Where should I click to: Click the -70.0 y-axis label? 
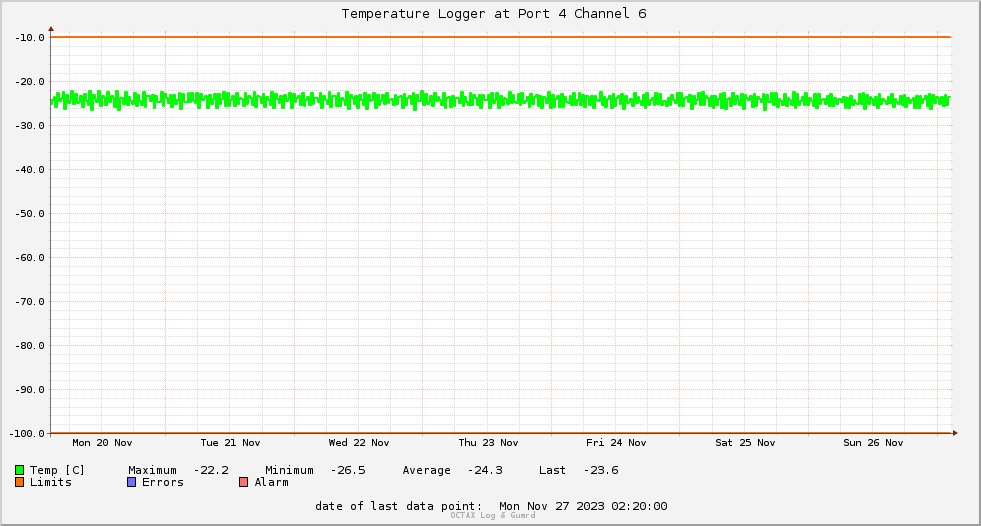pos(29,301)
